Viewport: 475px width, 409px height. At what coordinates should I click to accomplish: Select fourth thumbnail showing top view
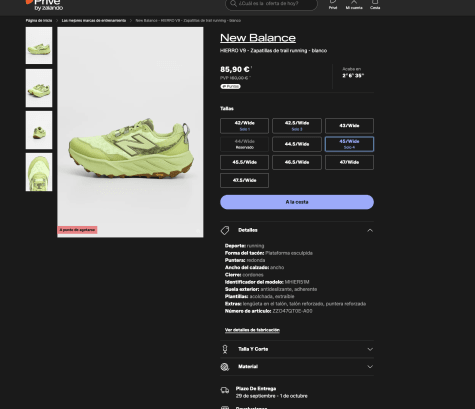(x=39, y=172)
